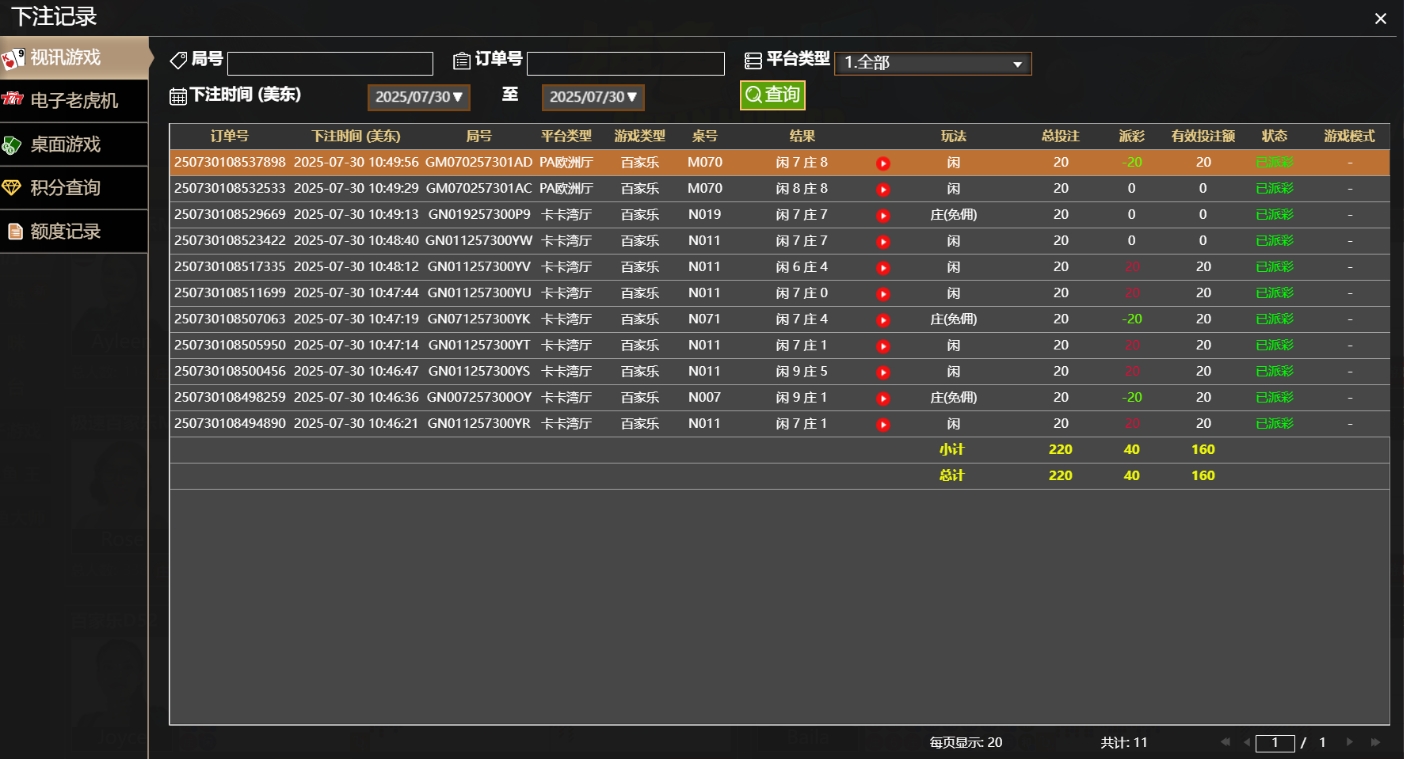
Task: Click into the 局号 input field
Action: 330,64
